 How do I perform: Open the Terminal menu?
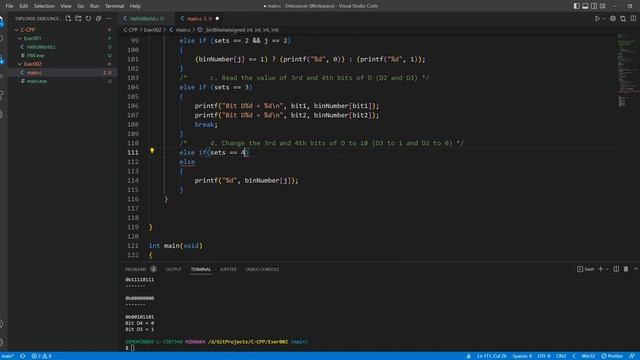pyautogui.click(x=114, y=6)
